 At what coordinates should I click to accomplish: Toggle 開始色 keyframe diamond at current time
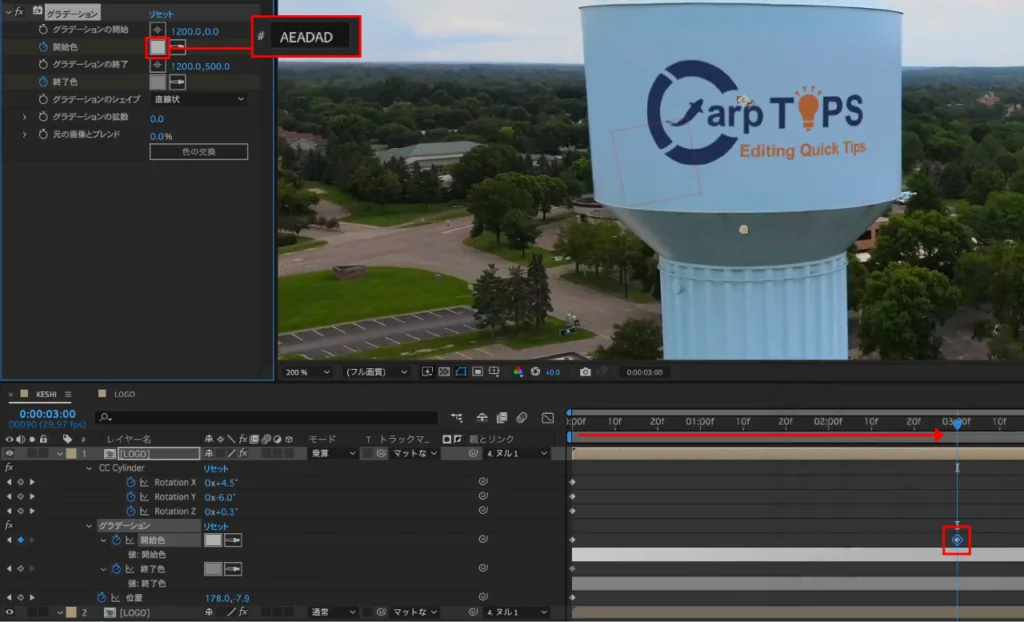[20, 540]
